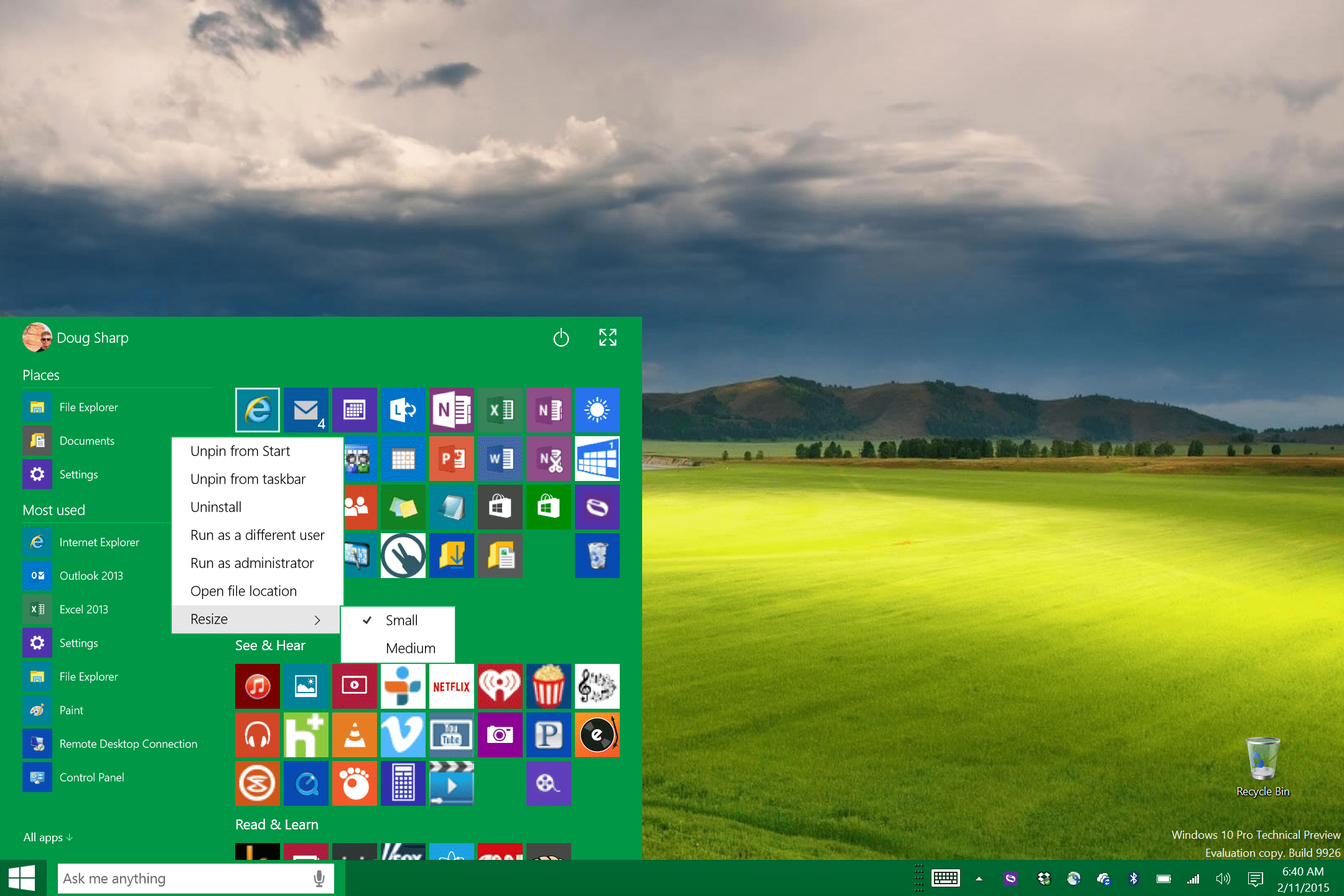This screenshot has width=1344, height=896.
Task: Open the green Store tile
Action: [549, 507]
